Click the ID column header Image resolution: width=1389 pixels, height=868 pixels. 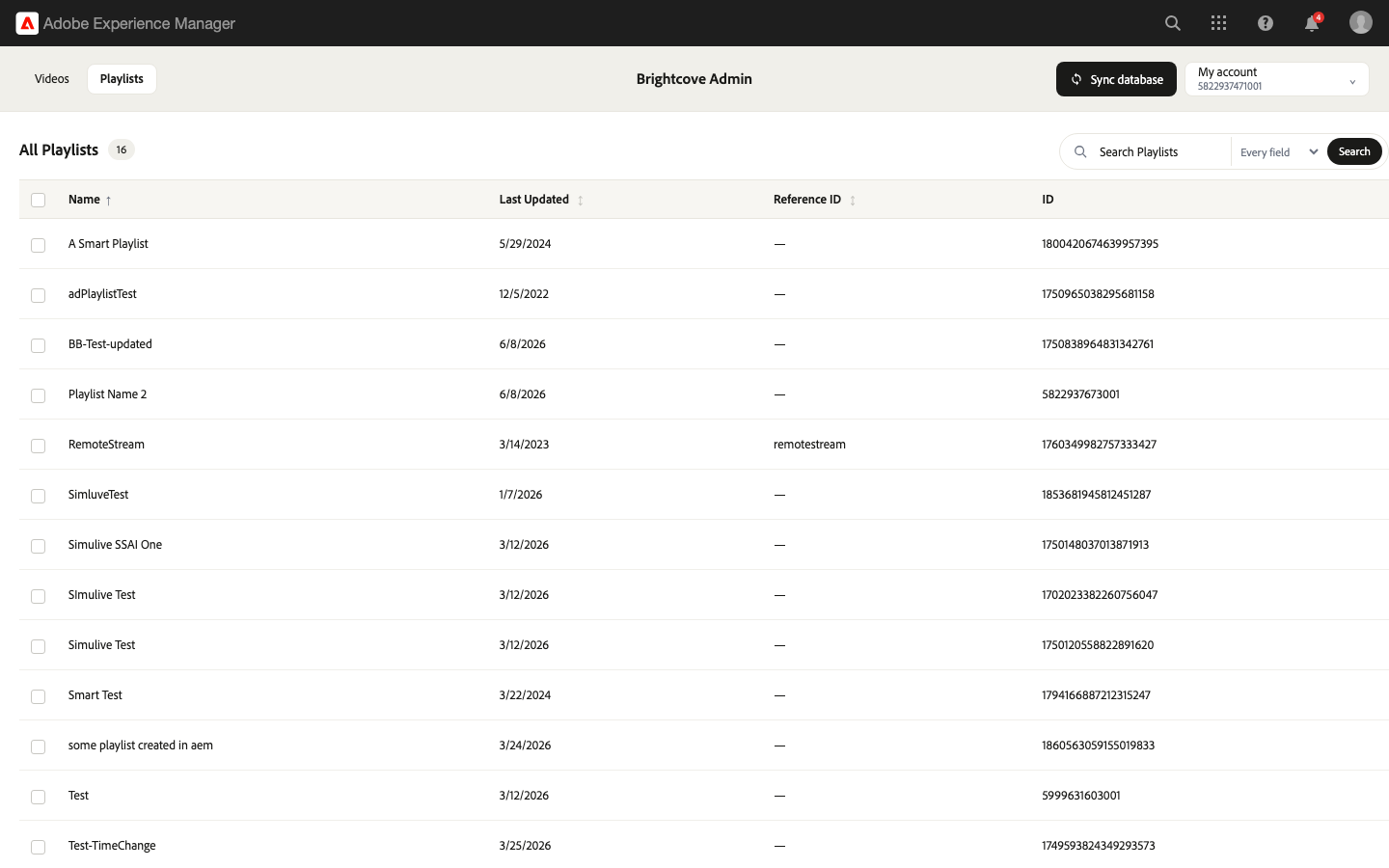click(x=1048, y=200)
